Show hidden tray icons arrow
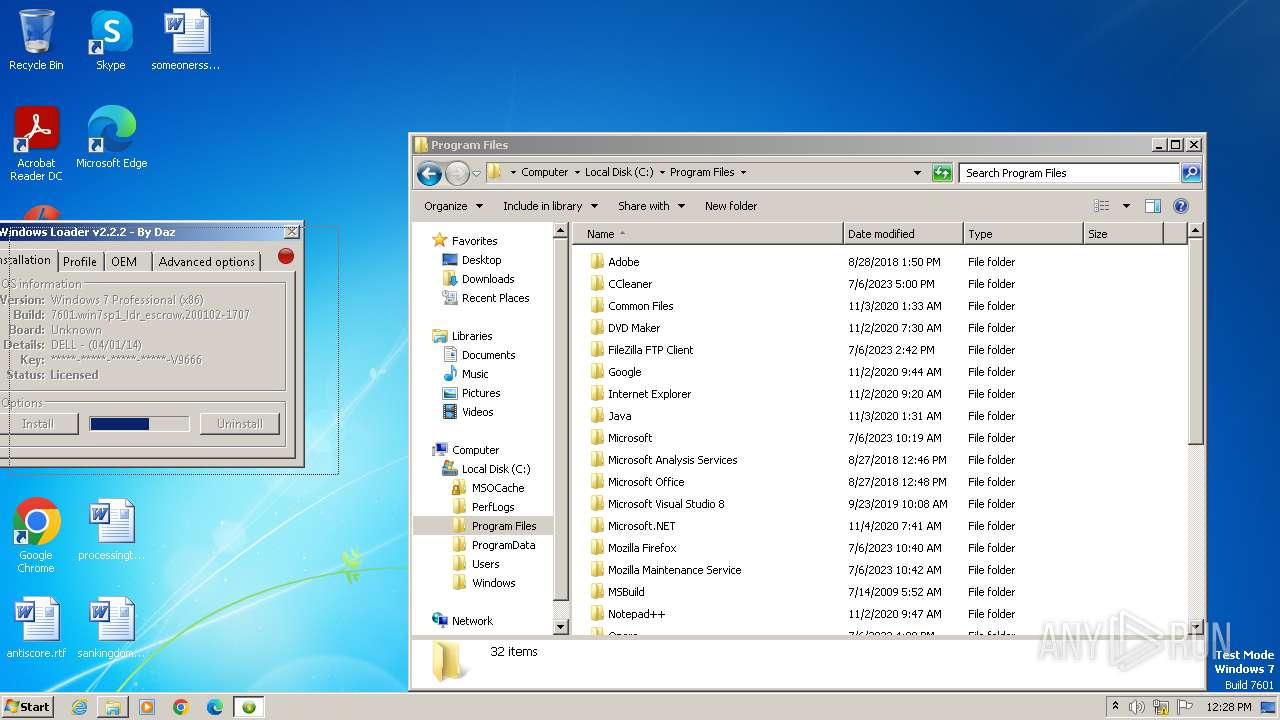The width and height of the screenshot is (1280, 720). [1115, 706]
